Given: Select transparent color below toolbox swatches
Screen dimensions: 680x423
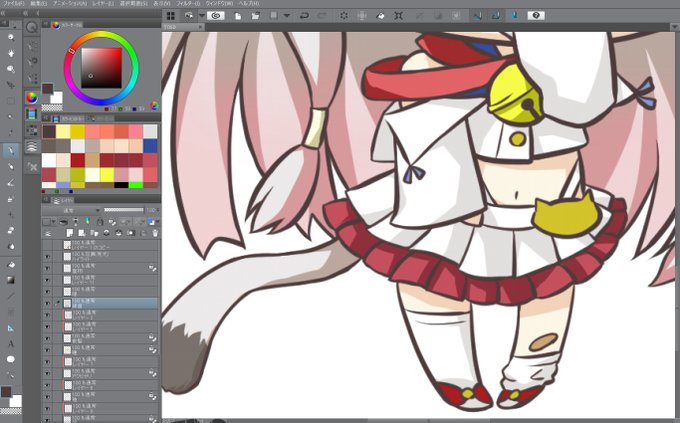Looking at the screenshot, I should click(x=11, y=411).
